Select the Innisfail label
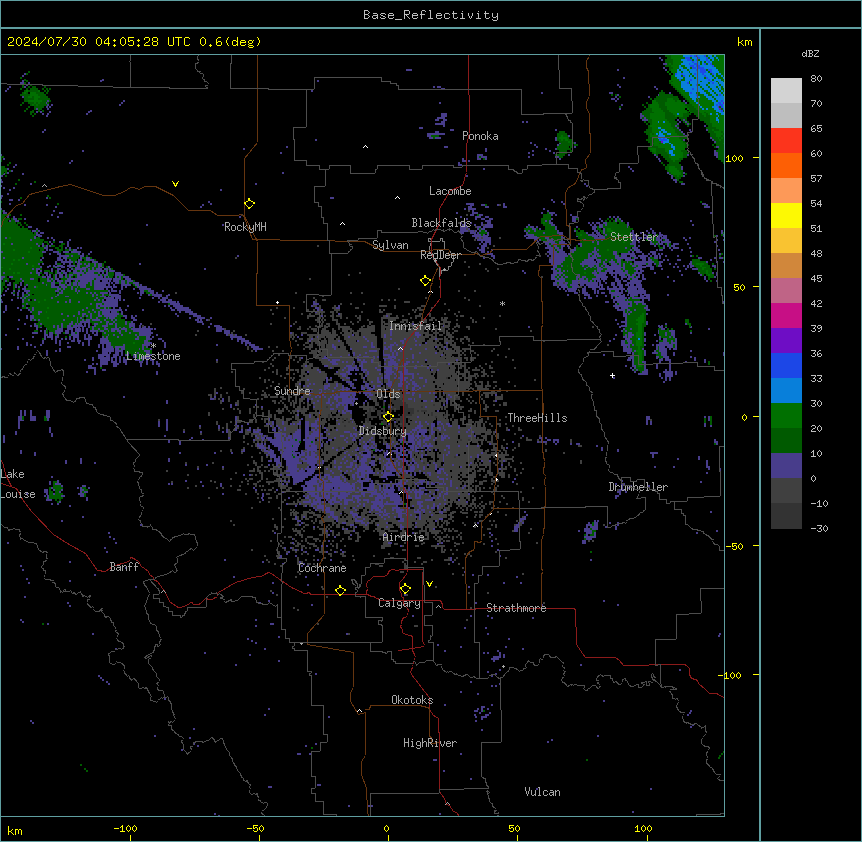 point(415,326)
